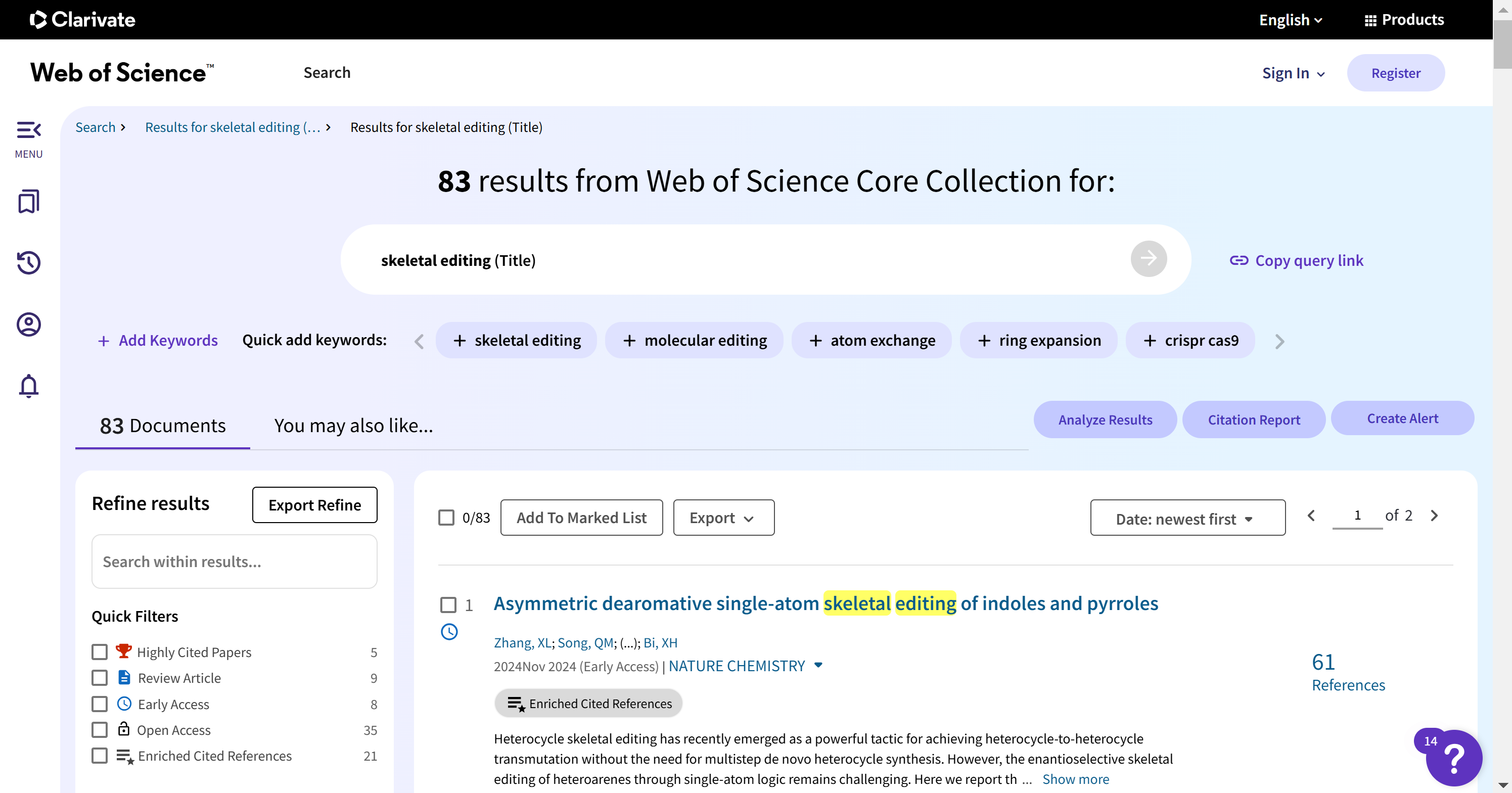Open the Marked List bookmark icon
Viewport: 1512px width, 793px height.
[28, 201]
